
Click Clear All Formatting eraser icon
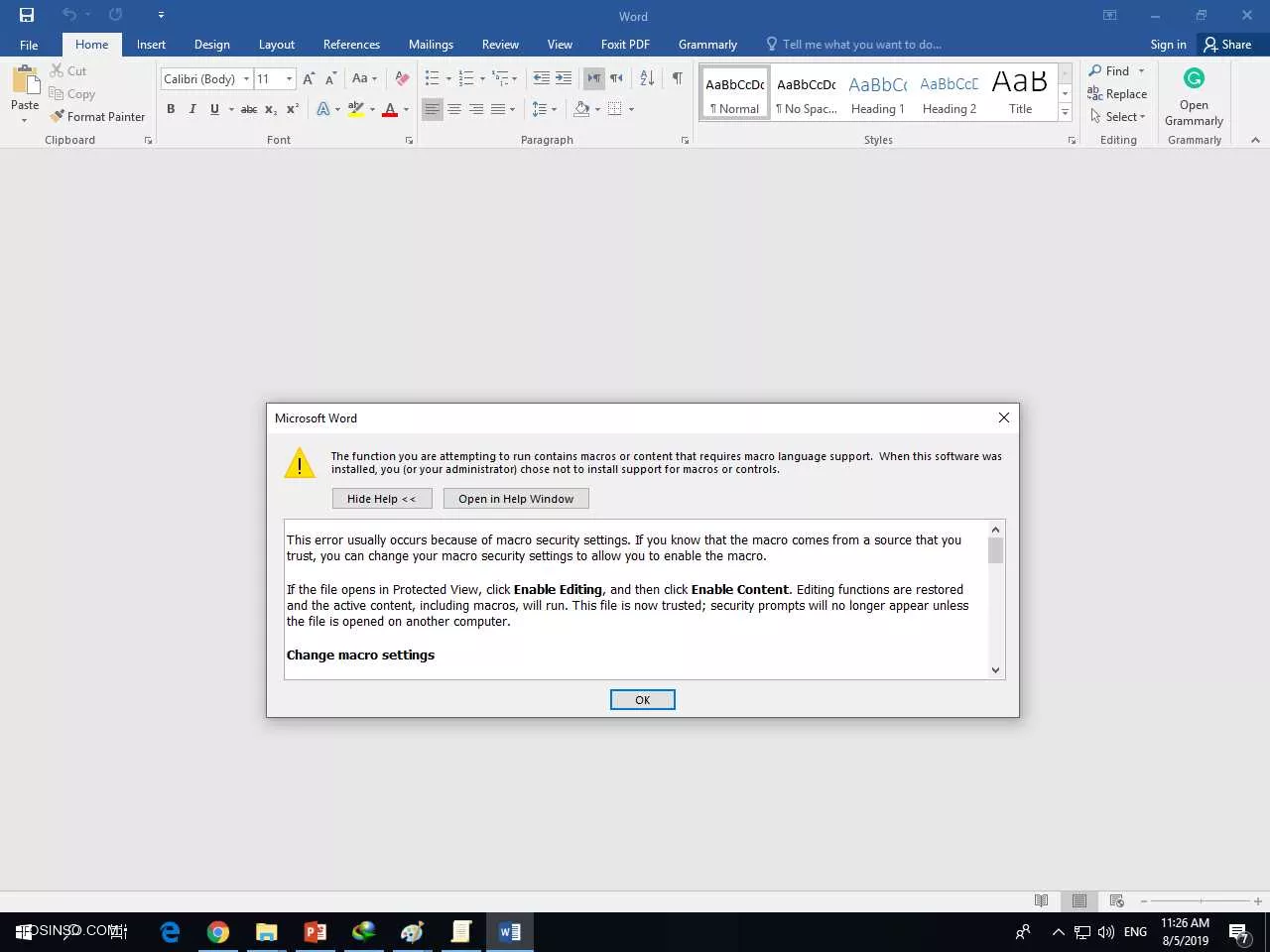(x=402, y=78)
